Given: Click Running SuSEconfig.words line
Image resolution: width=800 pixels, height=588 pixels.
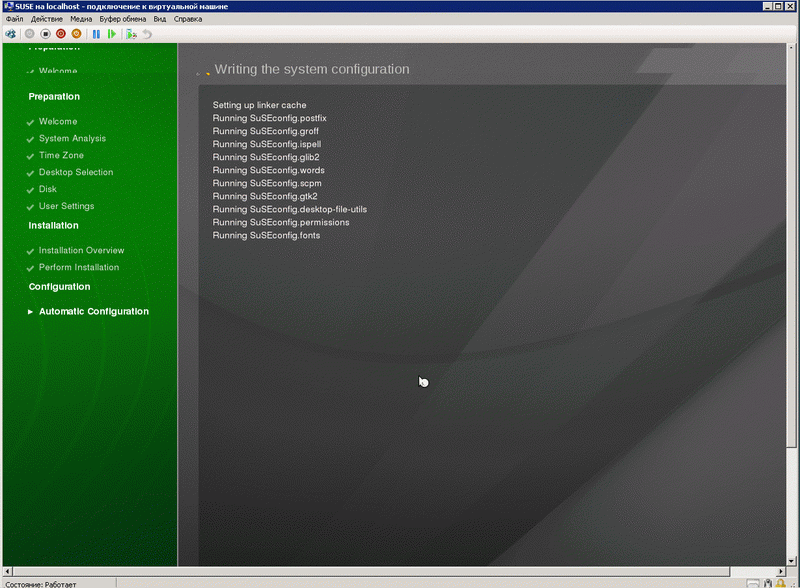Looking at the screenshot, I should [268, 170].
